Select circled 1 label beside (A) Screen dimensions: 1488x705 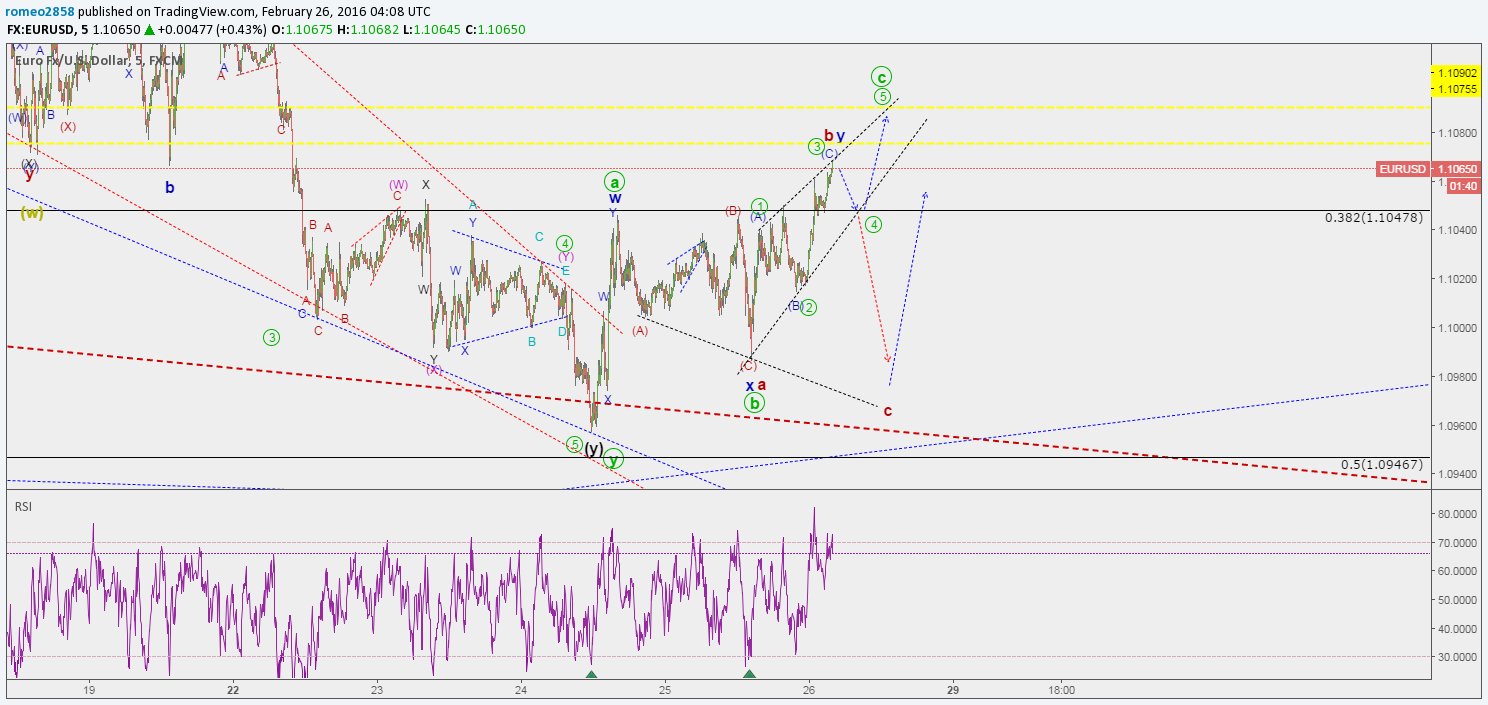pyautogui.click(x=759, y=206)
